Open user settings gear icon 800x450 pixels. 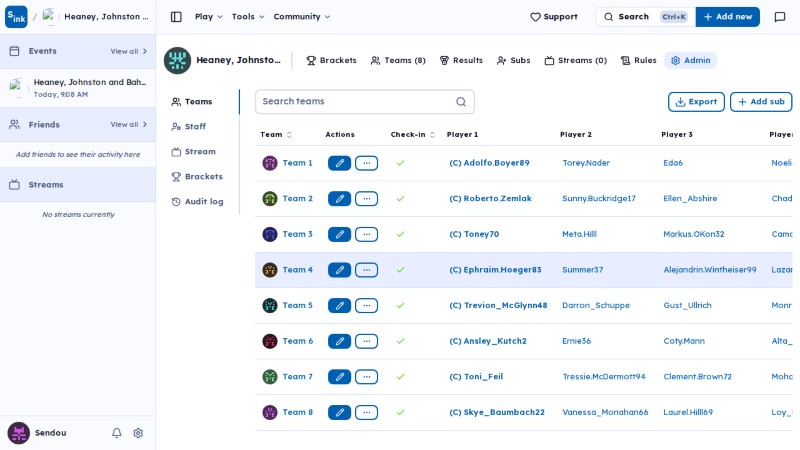(138, 433)
